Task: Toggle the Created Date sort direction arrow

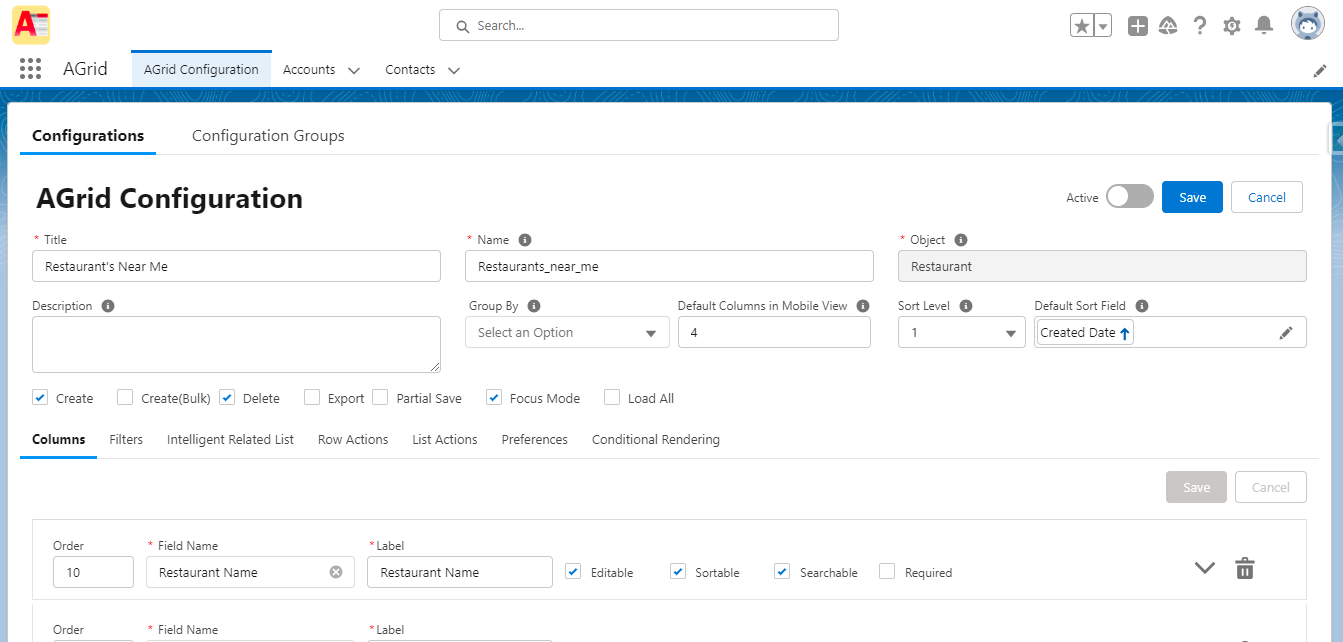Action: [1124, 334]
